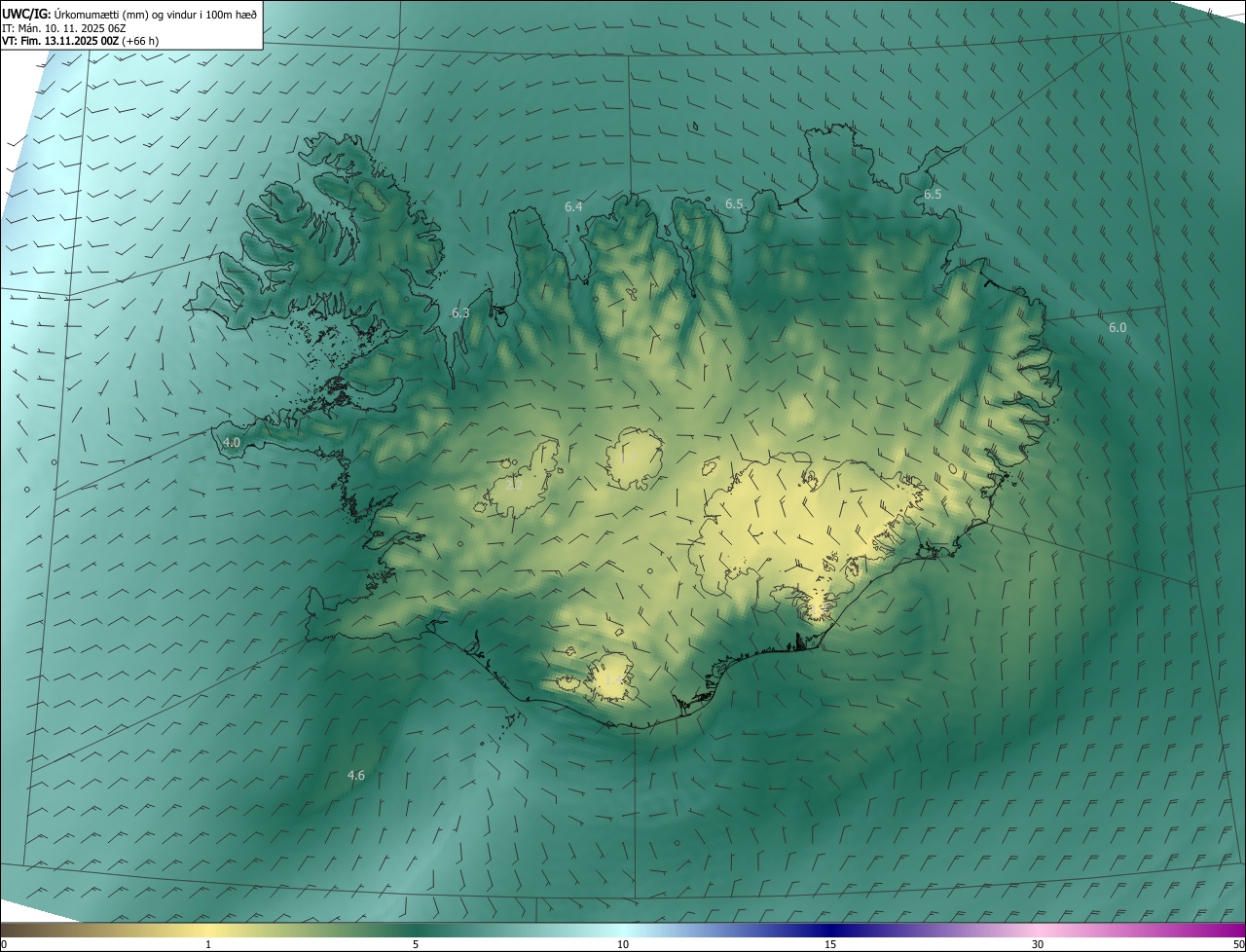Screen dimensions: 1246x952
Task: Click the "50" tick label on the color scale
Action: pos(1238,944)
